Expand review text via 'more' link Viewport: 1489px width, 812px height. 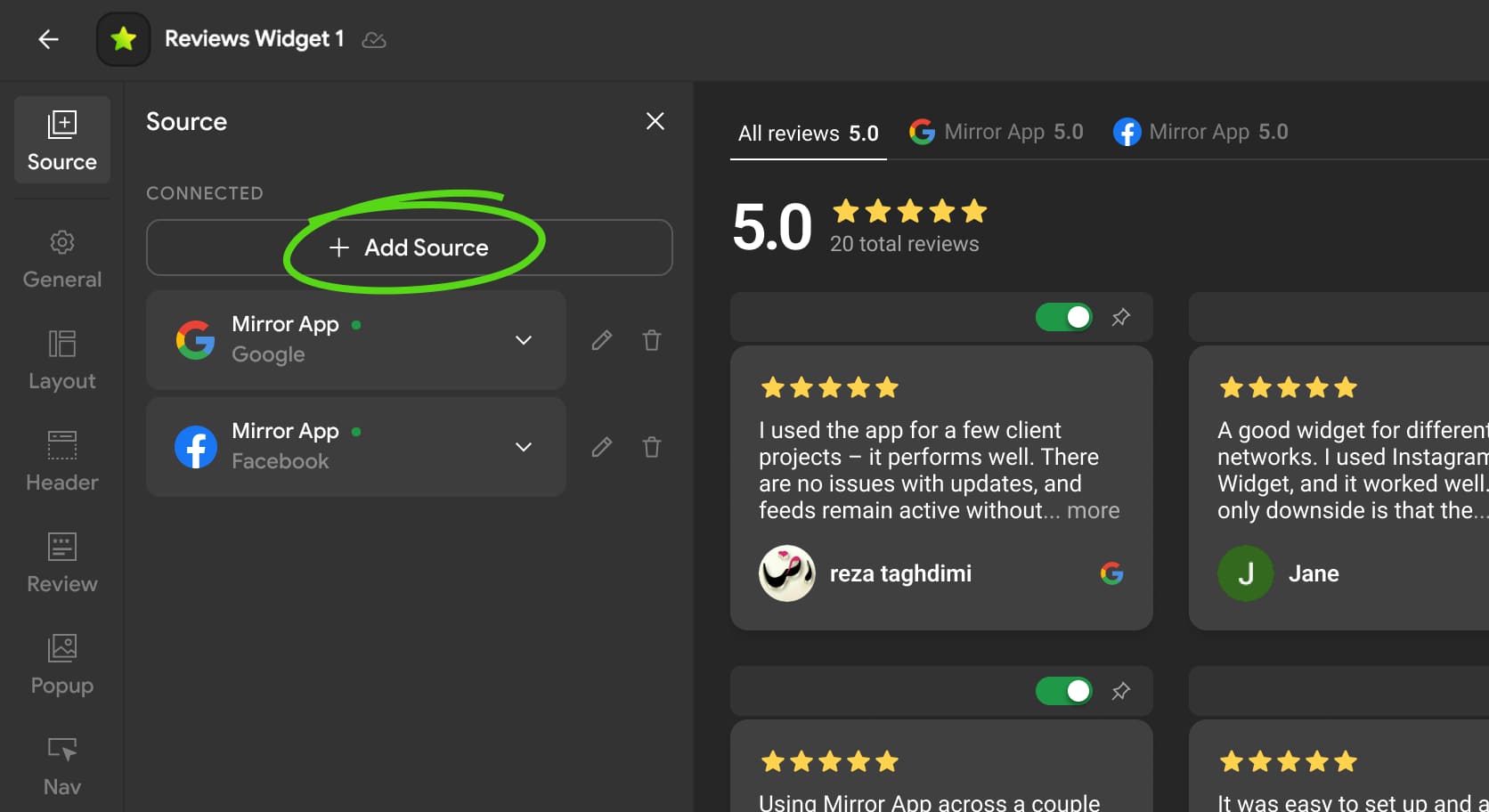pos(1094,510)
